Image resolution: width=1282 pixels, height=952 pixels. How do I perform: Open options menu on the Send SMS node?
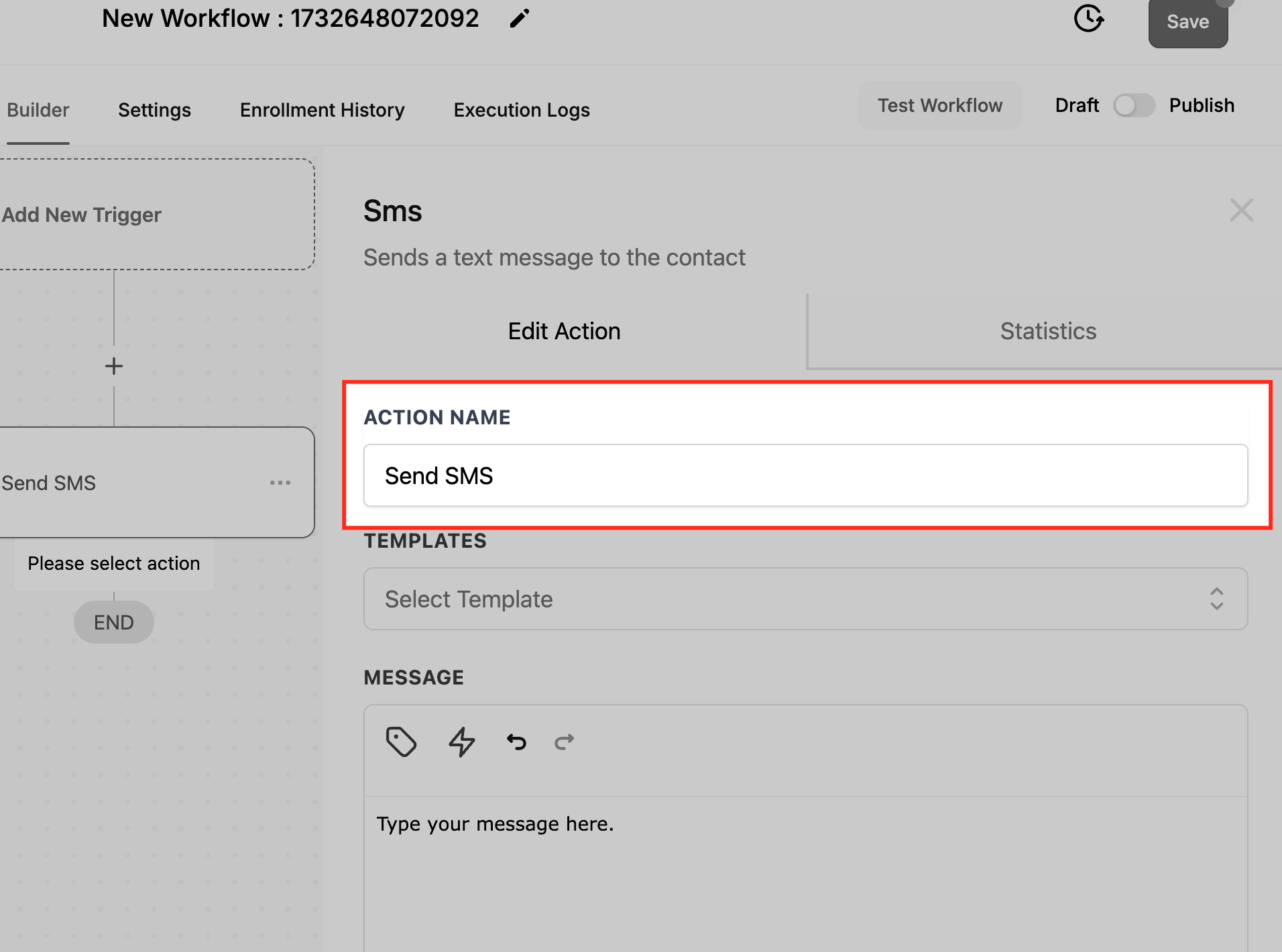click(280, 483)
